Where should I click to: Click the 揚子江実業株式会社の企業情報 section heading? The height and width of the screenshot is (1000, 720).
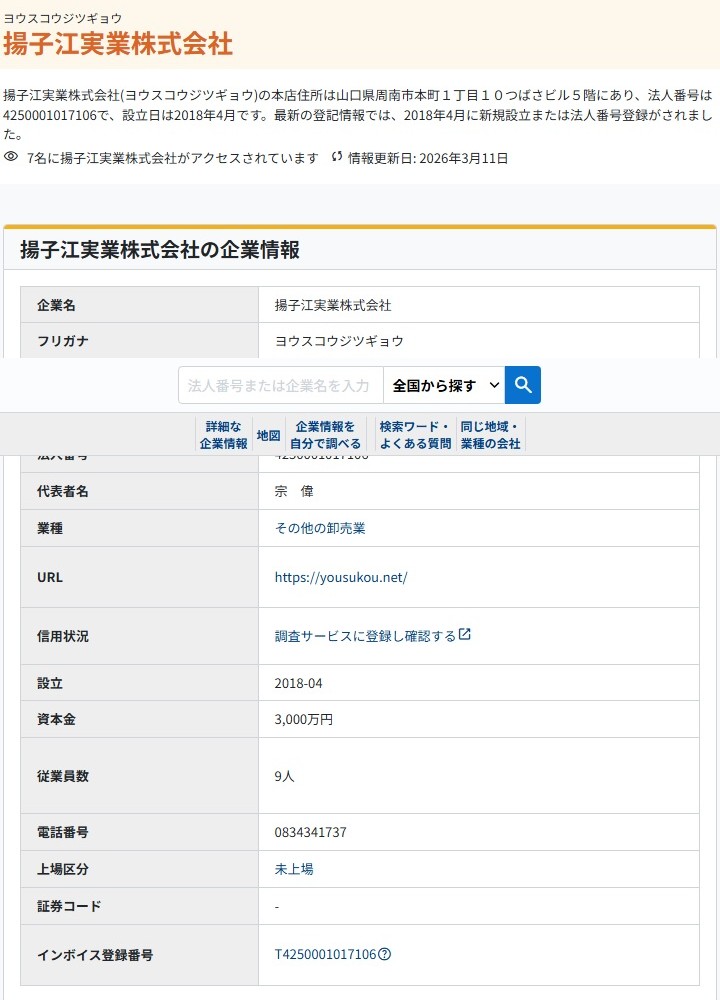pyautogui.click(x=160, y=250)
